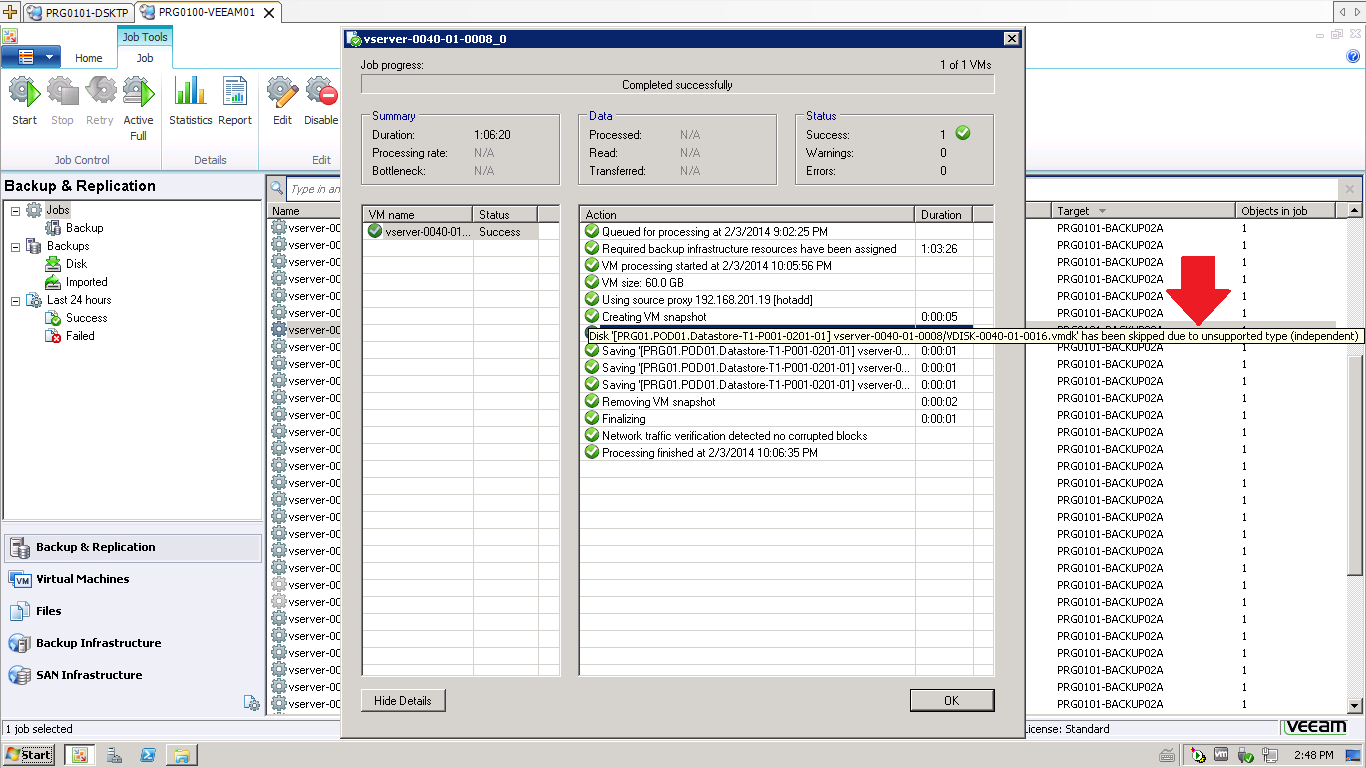The width and height of the screenshot is (1366, 768).
Task: Click the keyboard icon in system tray
Action: pyautogui.click(x=1167, y=755)
